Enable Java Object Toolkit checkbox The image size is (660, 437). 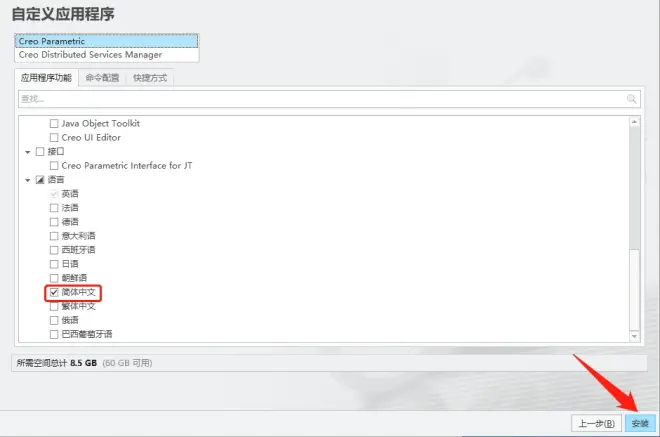(x=54, y=124)
